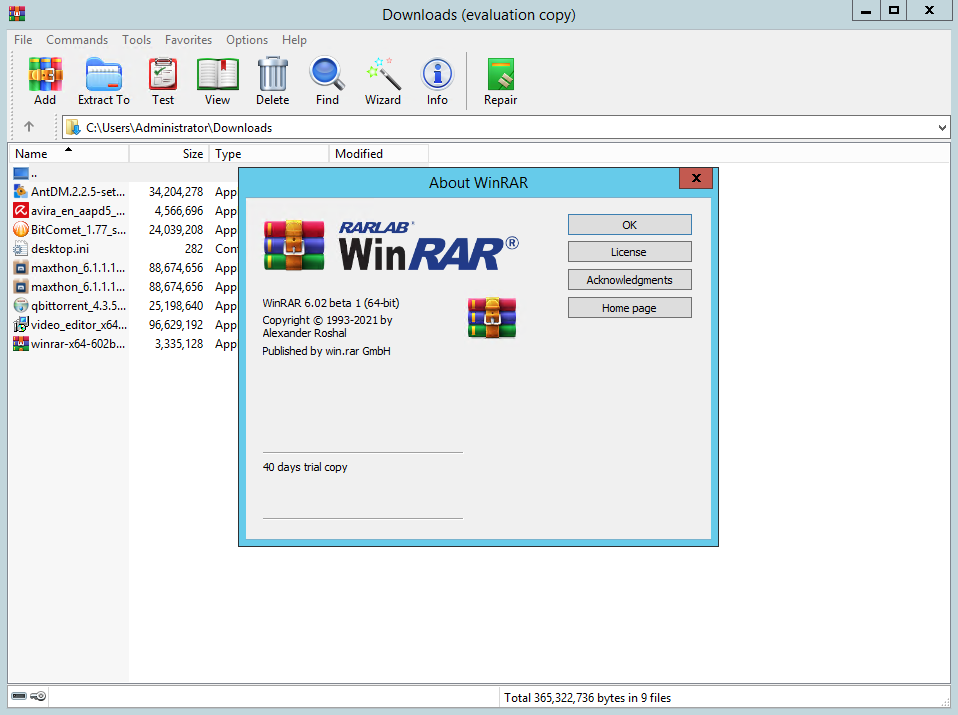Click the avira file icon
The width and height of the screenshot is (958, 715).
21,211
